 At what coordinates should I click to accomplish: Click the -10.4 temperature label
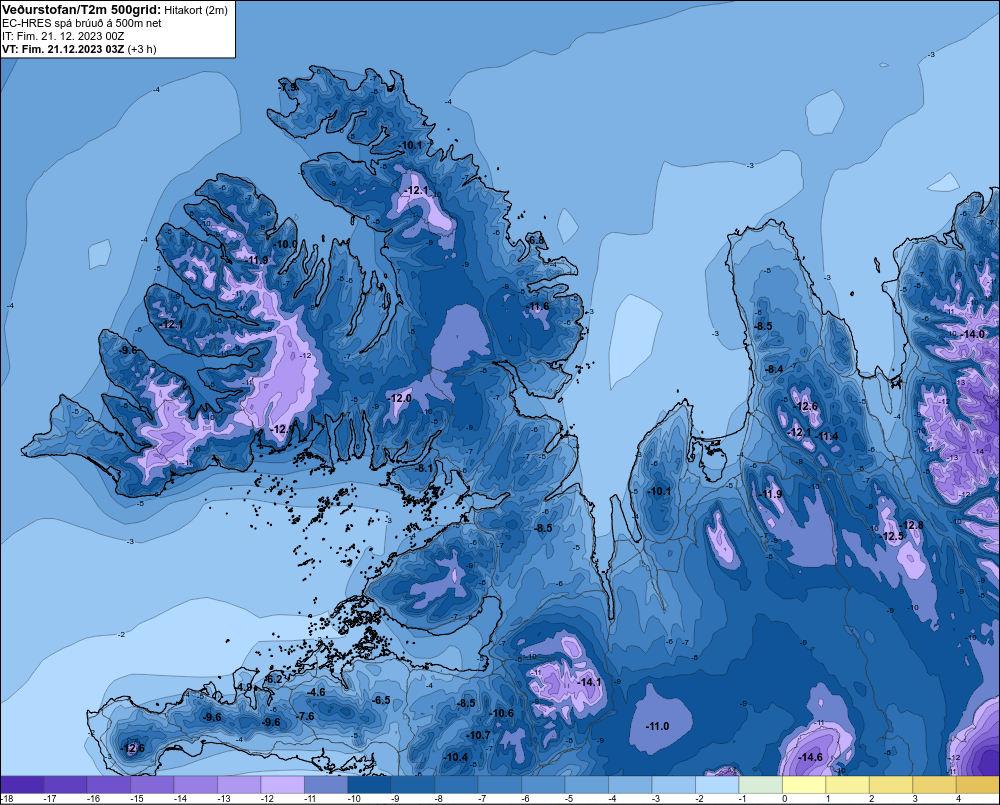point(455,757)
